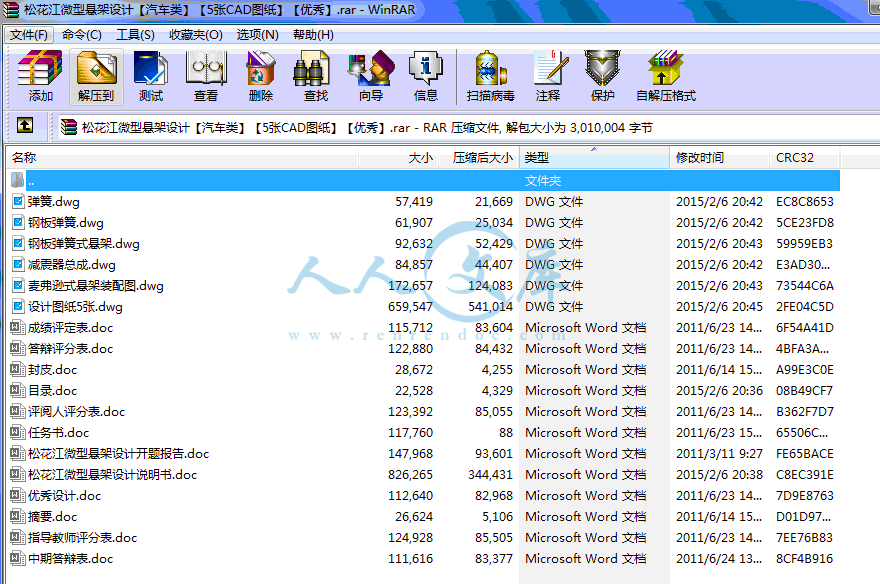Select the file 钢板弹簧式悬架.dwg
Screen dimensions: 880x584
tap(84, 243)
